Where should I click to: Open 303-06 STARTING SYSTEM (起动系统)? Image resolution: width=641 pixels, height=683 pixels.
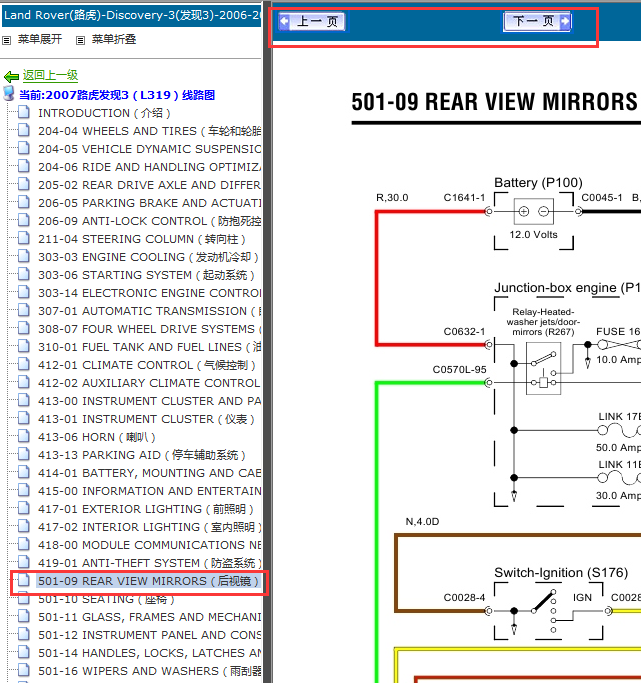(x=146, y=275)
